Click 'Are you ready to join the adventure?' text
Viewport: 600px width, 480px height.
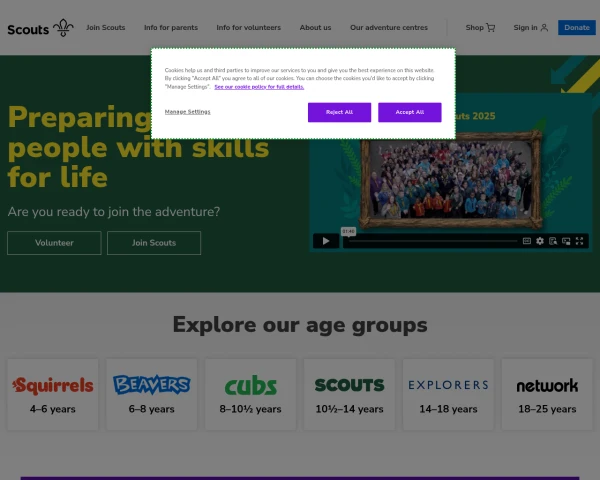[x=114, y=212]
